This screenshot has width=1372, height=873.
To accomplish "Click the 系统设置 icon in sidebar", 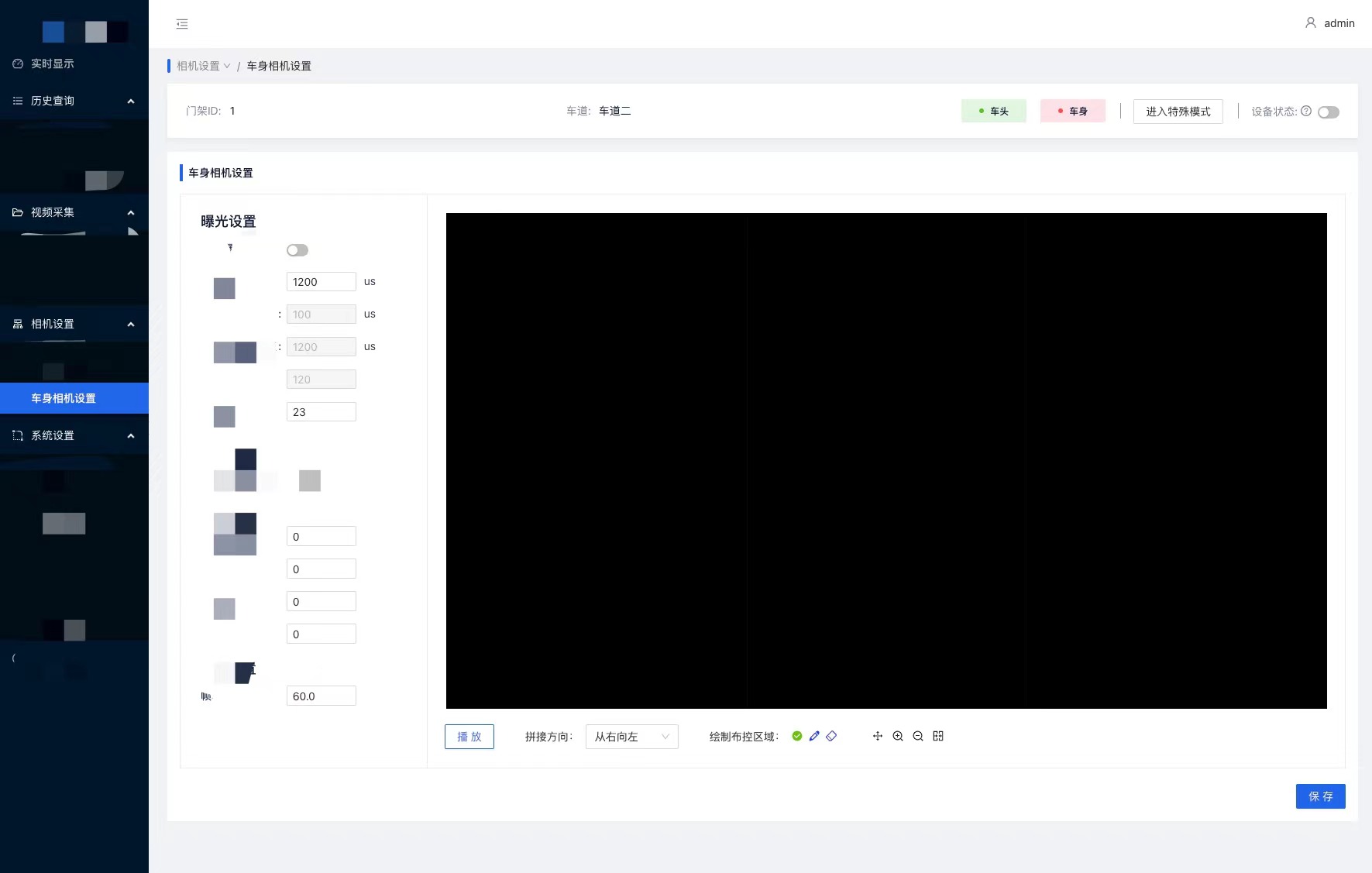I will (x=18, y=435).
